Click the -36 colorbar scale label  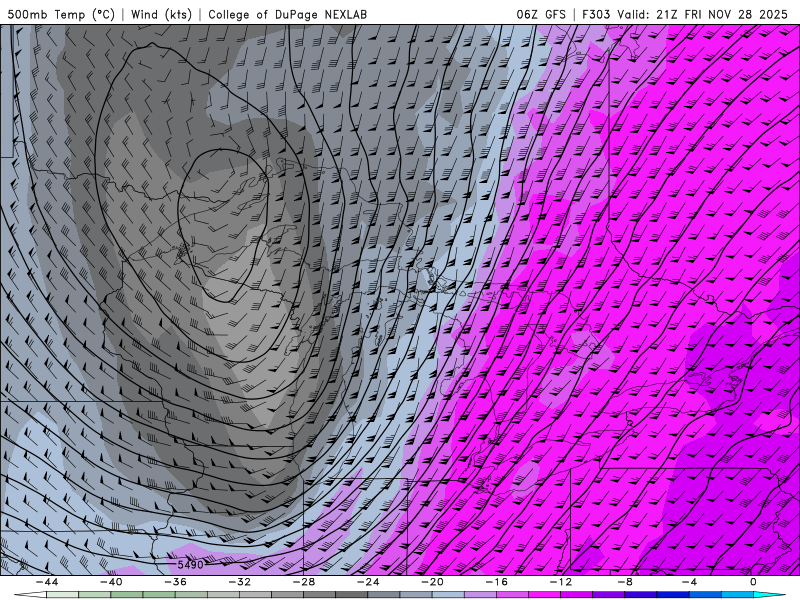tap(175, 582)
